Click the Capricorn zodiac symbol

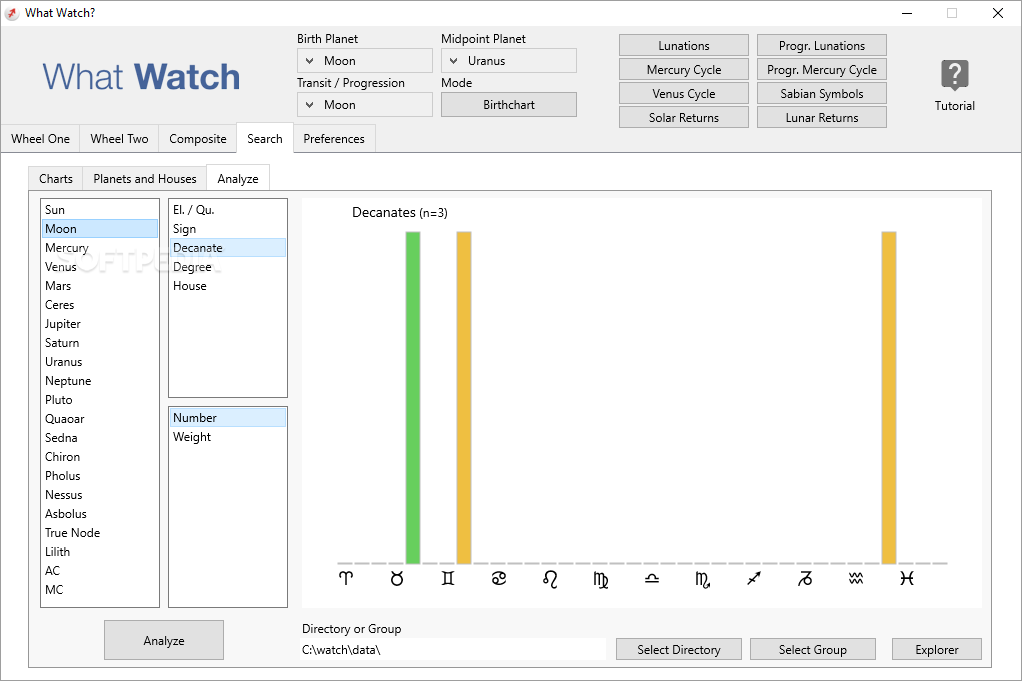pyautogui.click(x=805, y=578)
